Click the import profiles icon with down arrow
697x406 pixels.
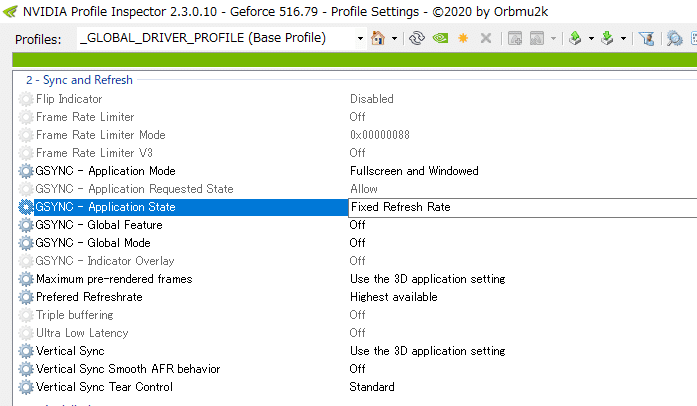coord(607,38)
